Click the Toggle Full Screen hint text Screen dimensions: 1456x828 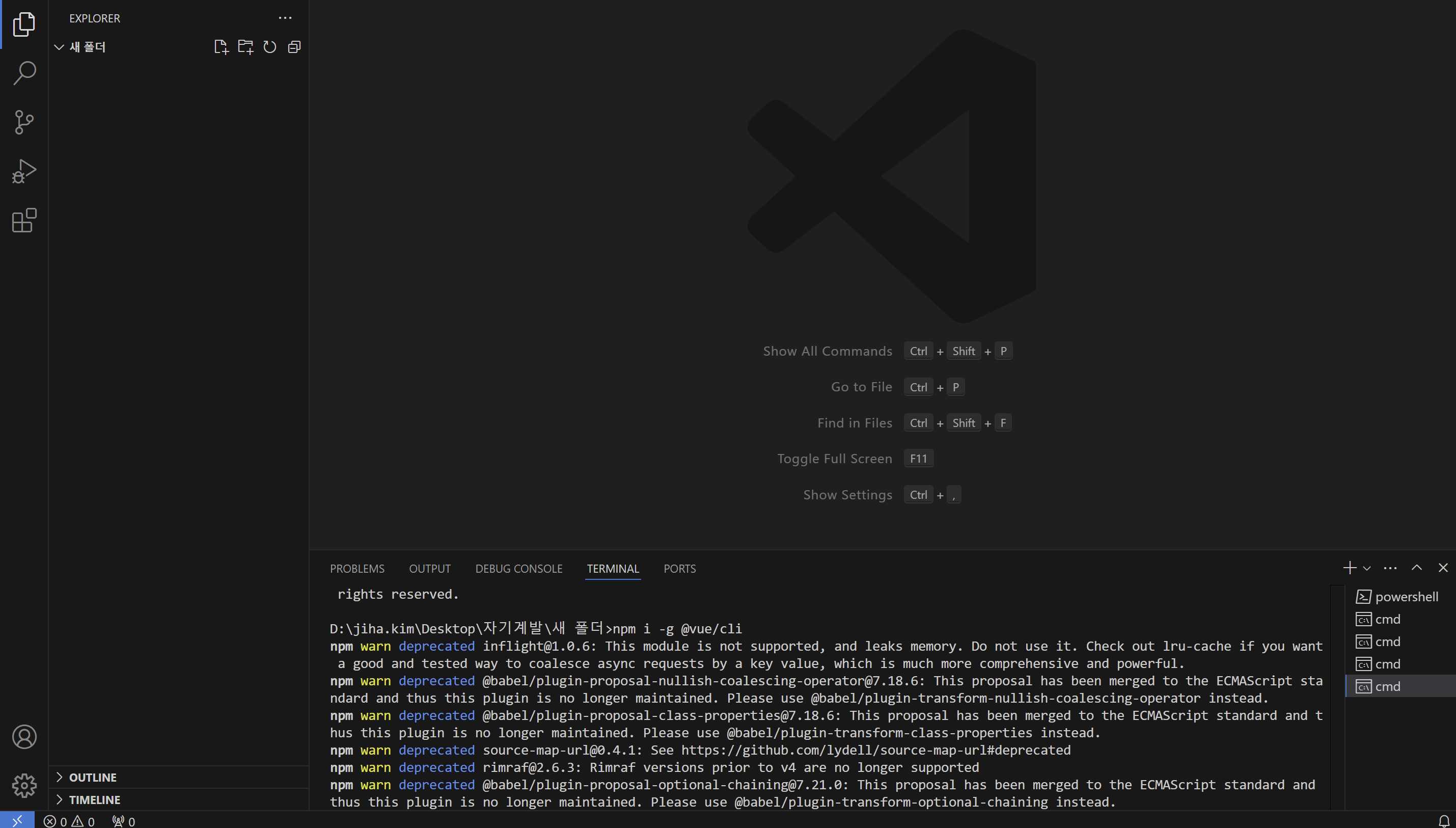(x=834, y=459)
